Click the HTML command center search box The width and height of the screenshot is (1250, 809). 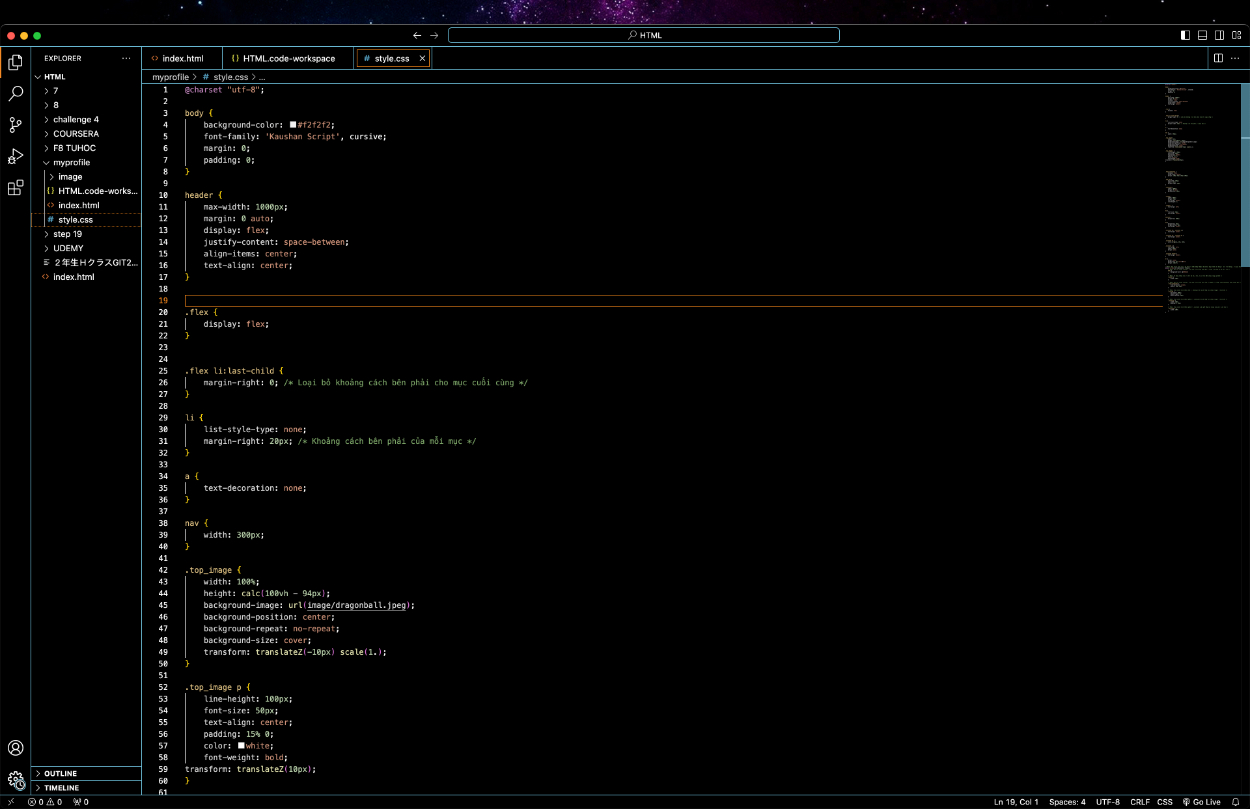(x=643, y=35)
